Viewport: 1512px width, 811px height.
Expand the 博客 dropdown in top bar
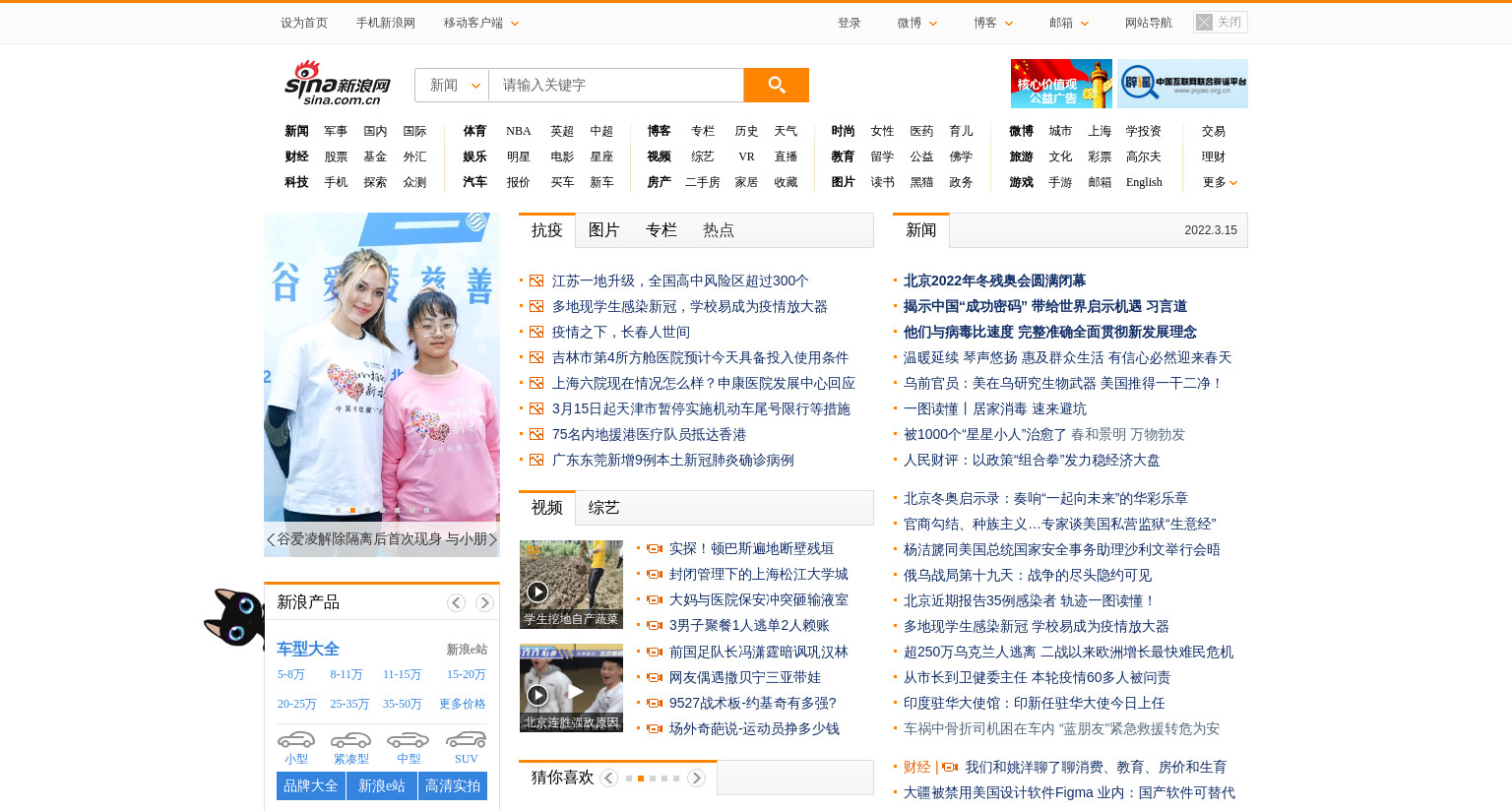click(x=993, y=23)
